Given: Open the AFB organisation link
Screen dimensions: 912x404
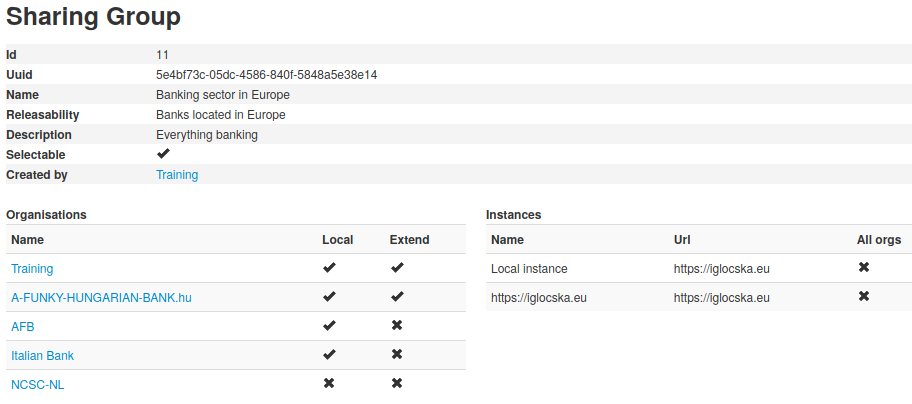Looking at the screenshot, I should [x=23, y=327].
